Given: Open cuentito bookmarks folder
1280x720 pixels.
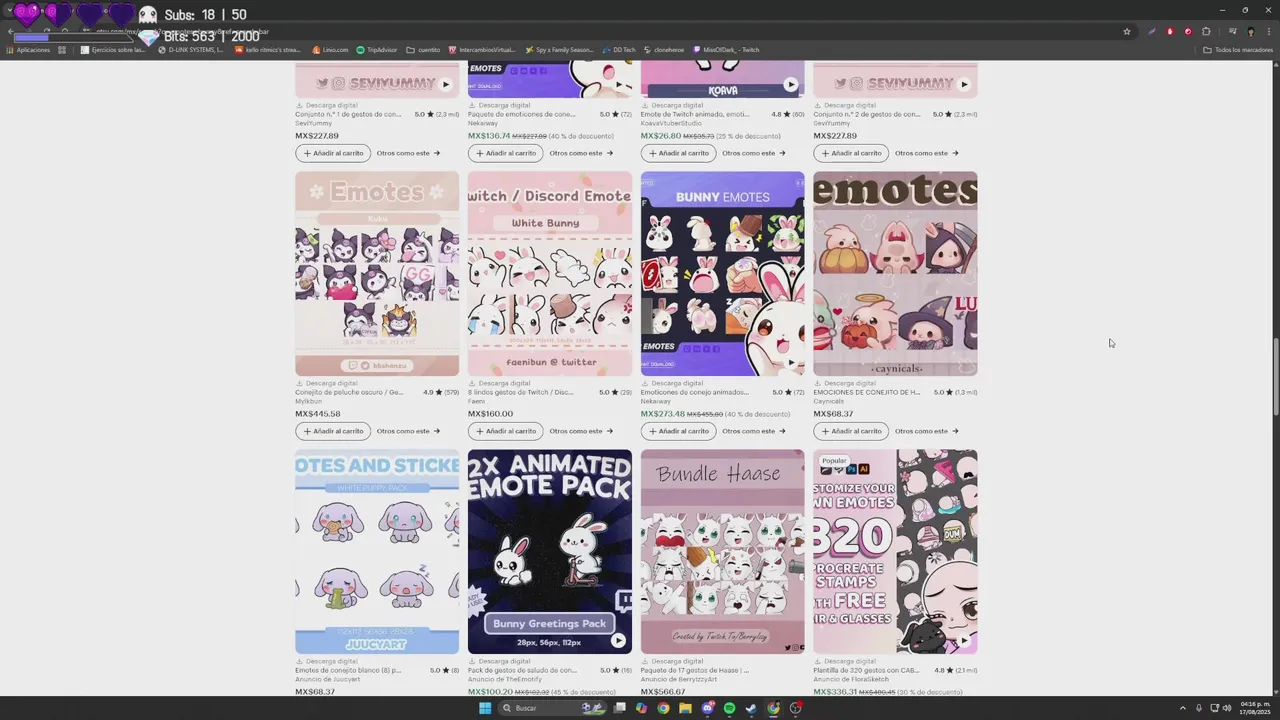Looking at the screenshot, I should click(x=423, y=50).
